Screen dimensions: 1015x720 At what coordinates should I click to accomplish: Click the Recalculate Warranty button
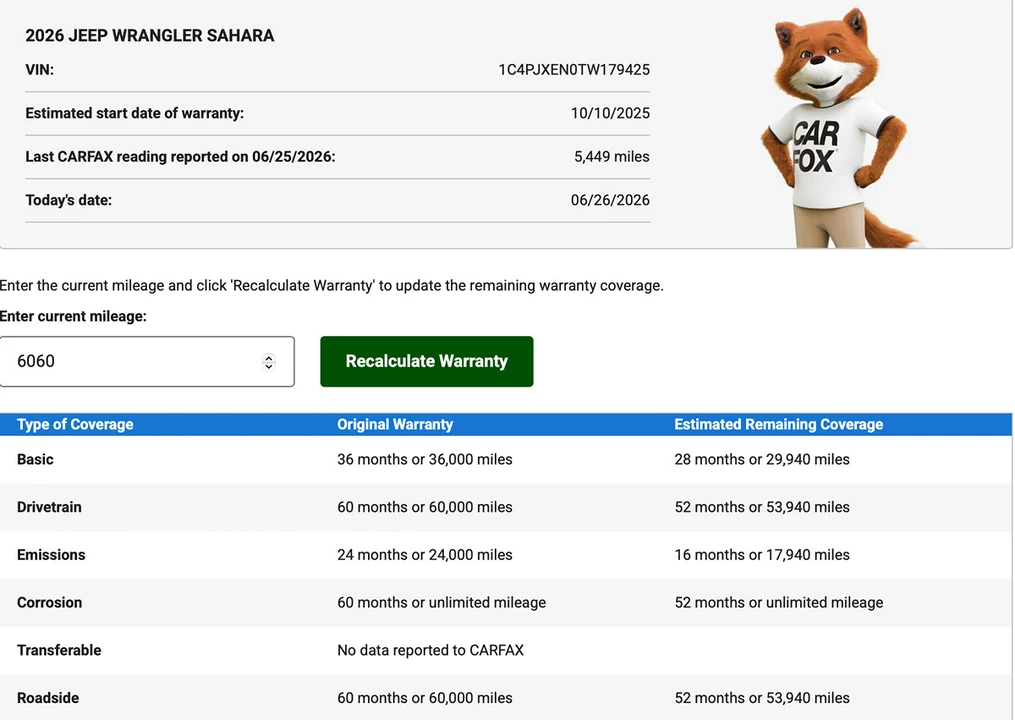point(427,361)
